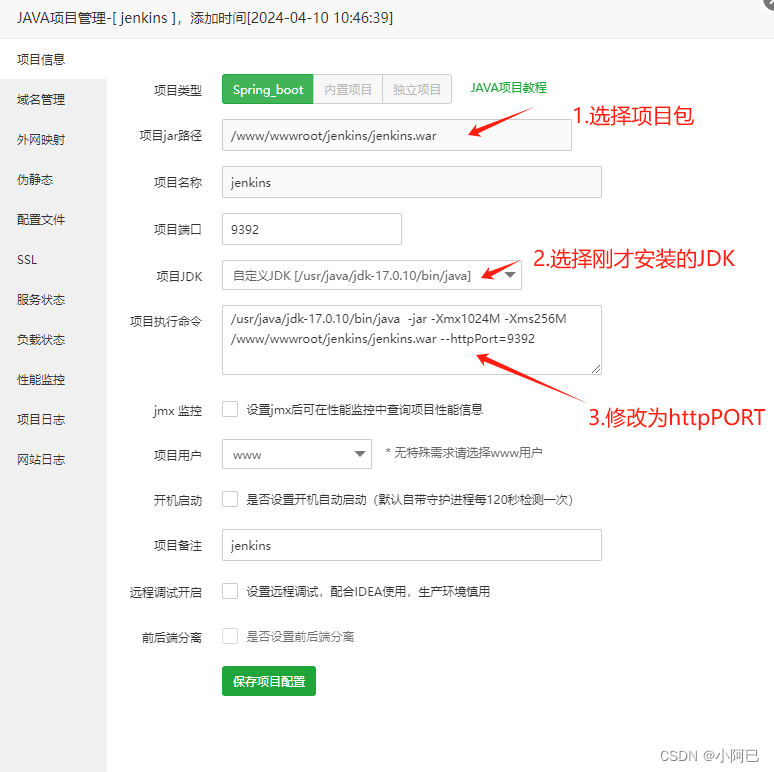
Task: View 项目日志 sidebar tab
Action: coord(53,419)
